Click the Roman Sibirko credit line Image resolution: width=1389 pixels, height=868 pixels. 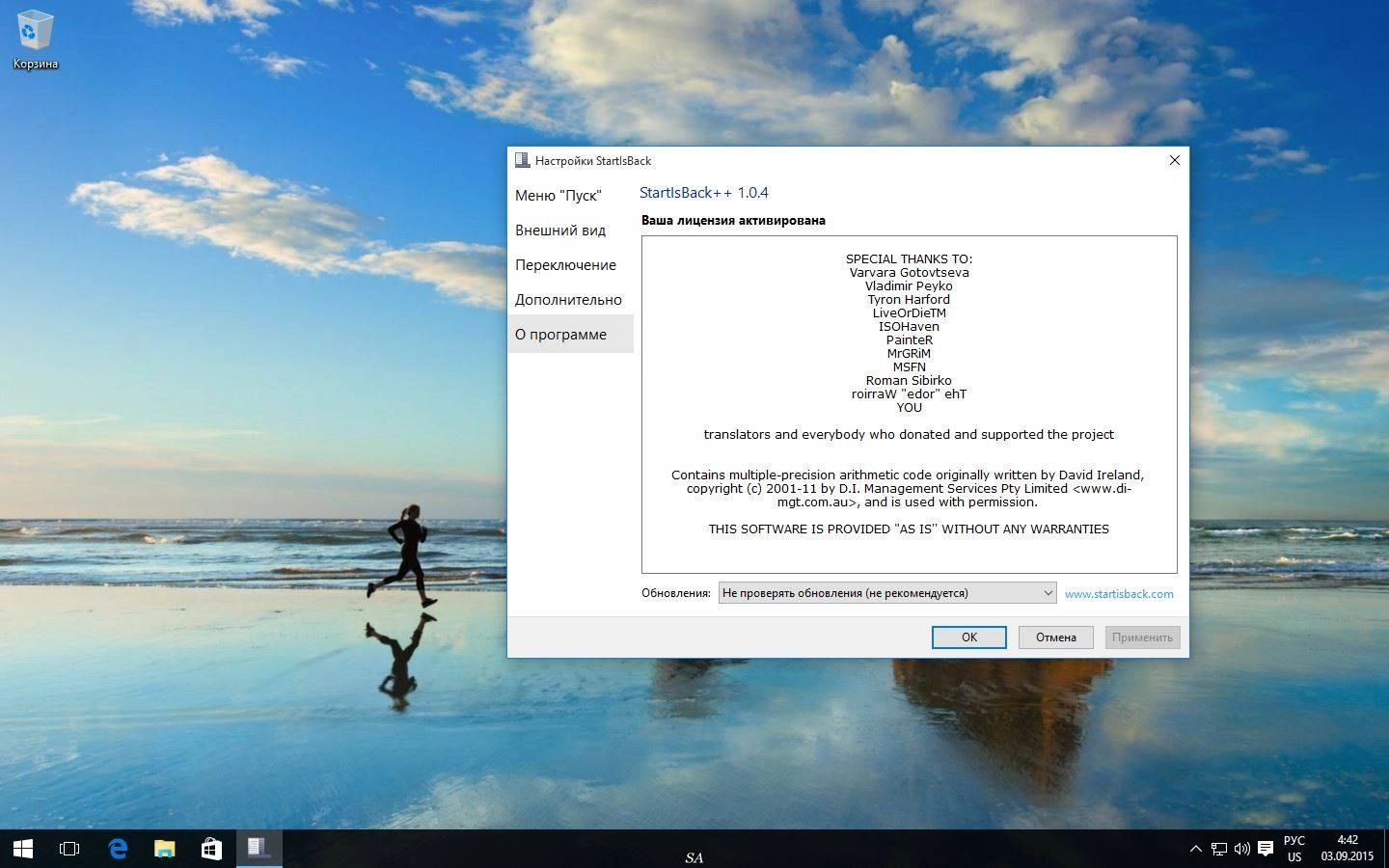point(909,380)
